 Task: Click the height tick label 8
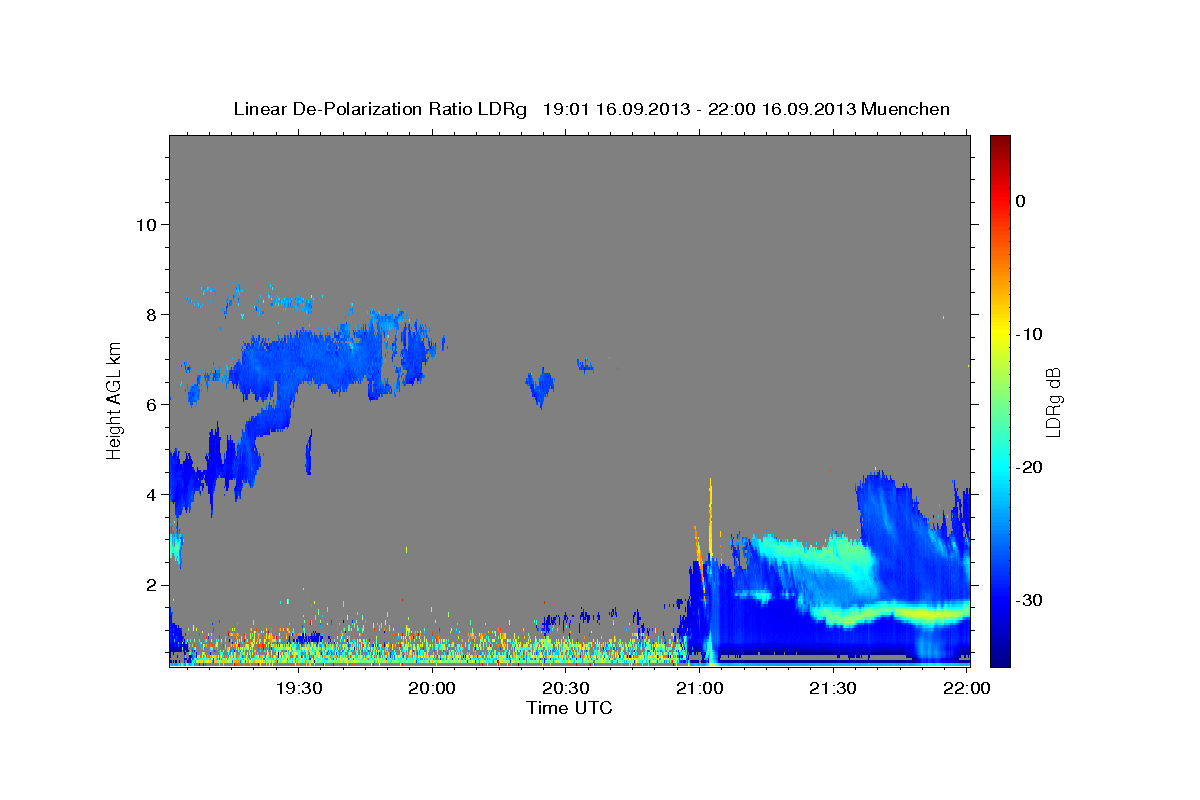[x=150, y=314]
